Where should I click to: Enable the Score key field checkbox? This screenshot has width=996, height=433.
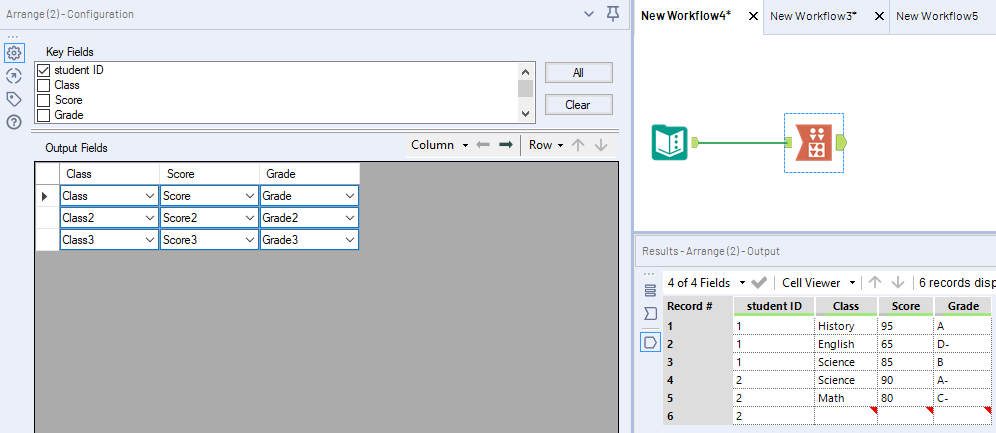43,101
